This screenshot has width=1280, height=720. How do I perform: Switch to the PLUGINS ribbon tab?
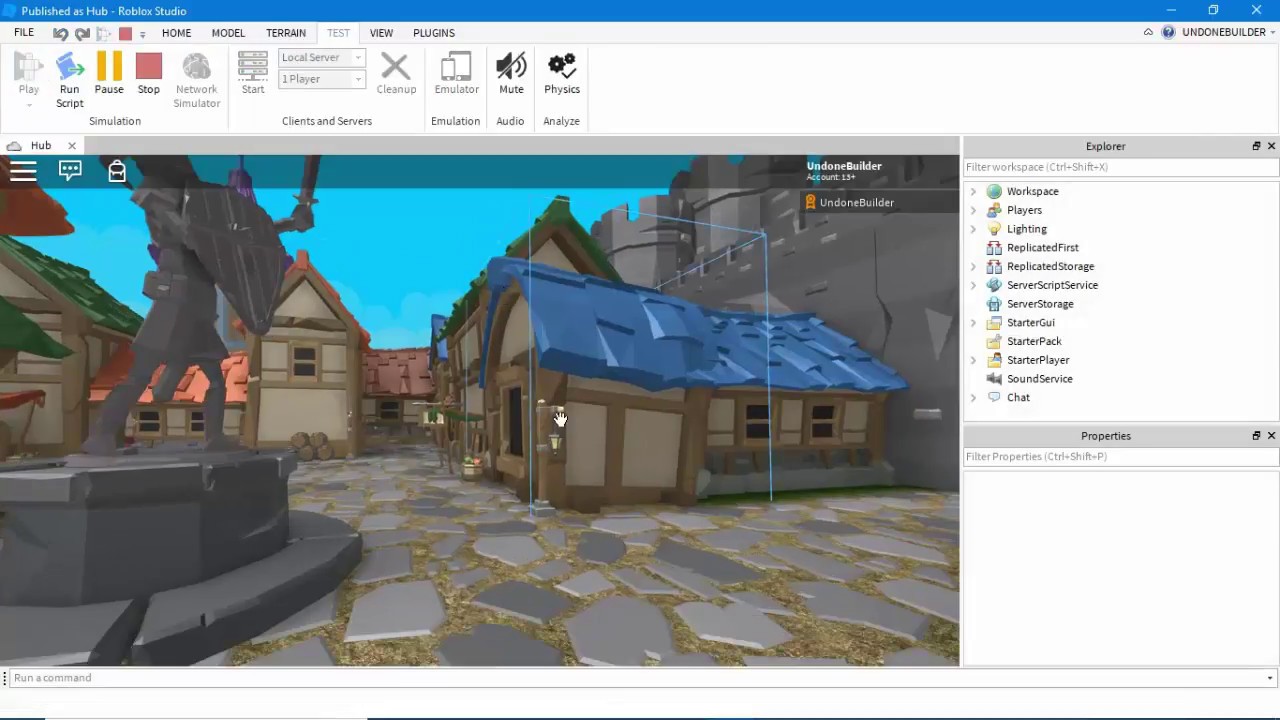coord(434,33)
